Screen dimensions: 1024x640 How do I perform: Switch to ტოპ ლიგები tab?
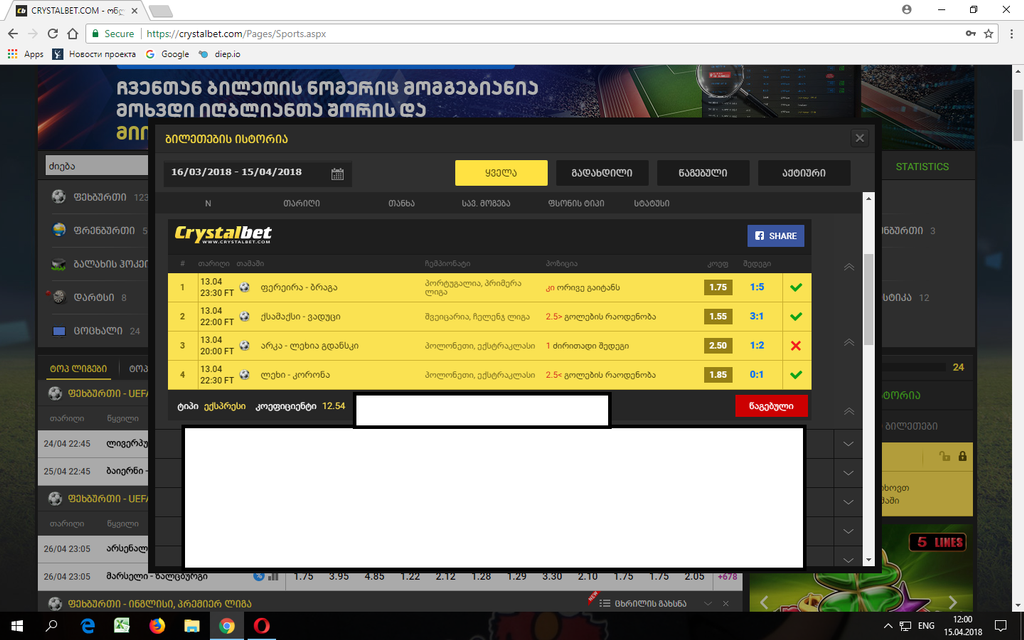click(78, 368)
